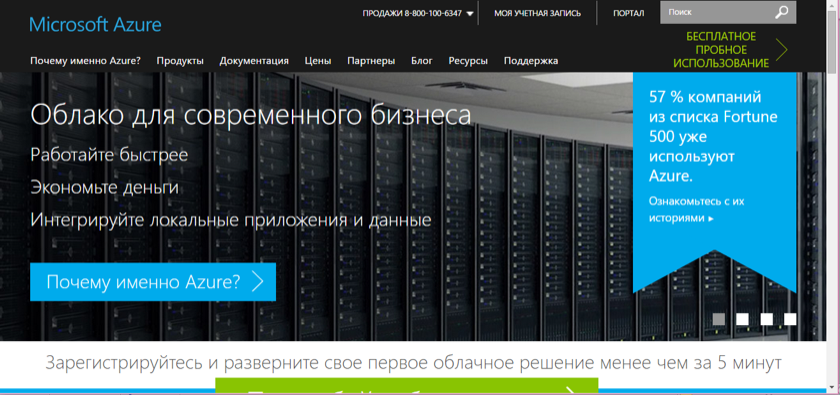This screenshot has width=840, height=395.
Task: Click the free trial arrow chevron
Action: [x=782, y=50]
